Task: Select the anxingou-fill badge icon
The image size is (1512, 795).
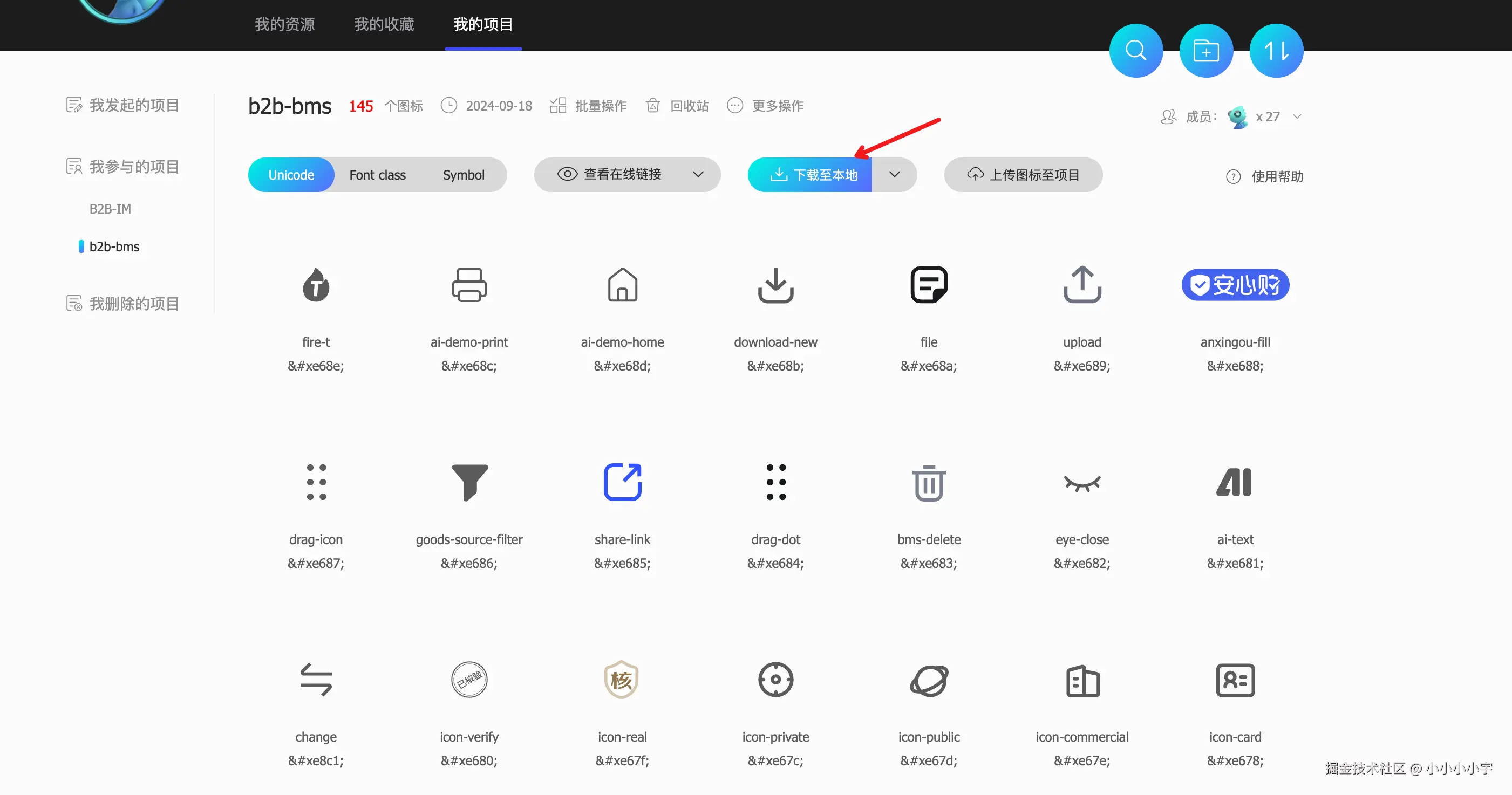Action: coord(1235,285)
